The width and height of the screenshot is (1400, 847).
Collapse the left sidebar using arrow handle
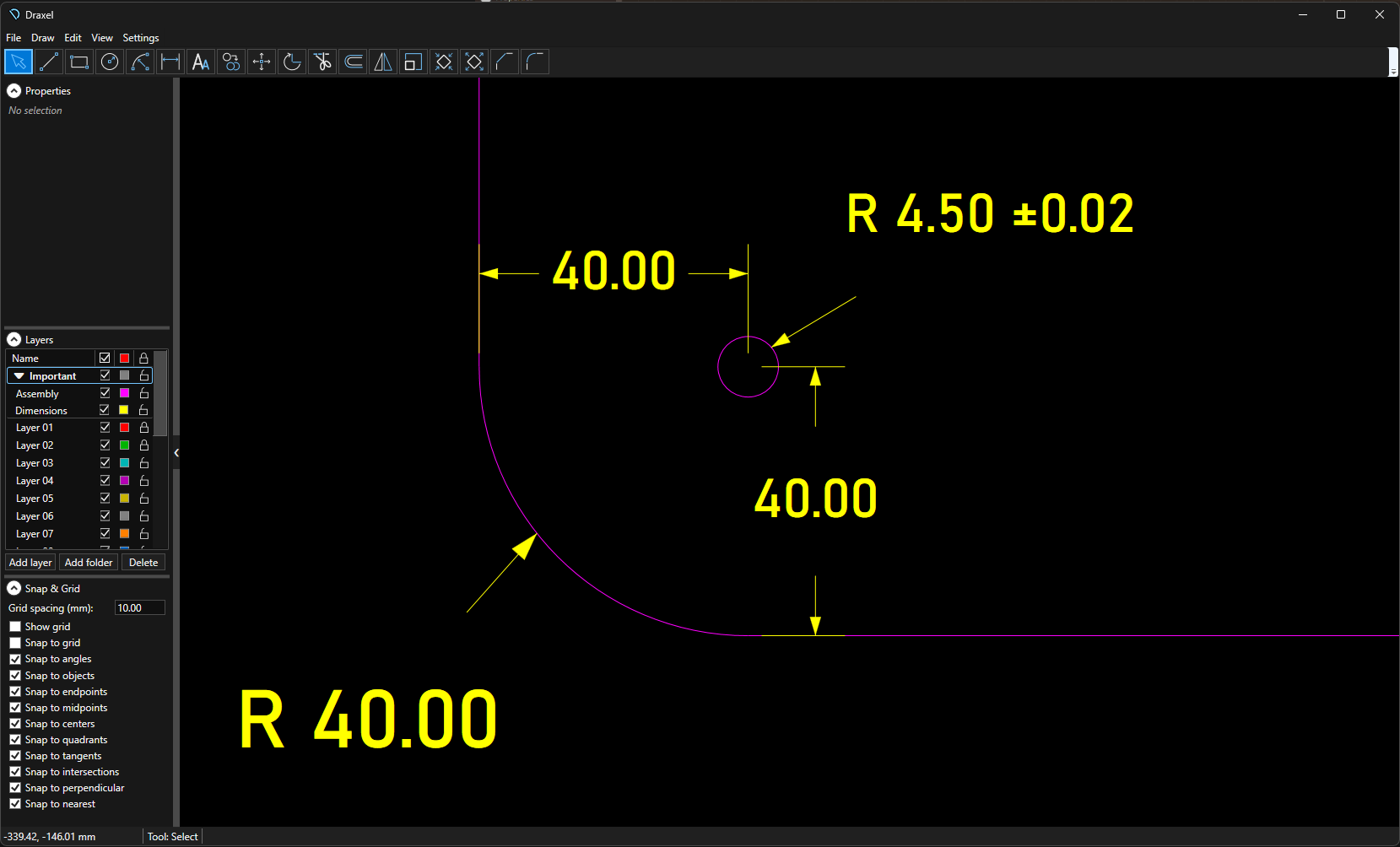176,453
